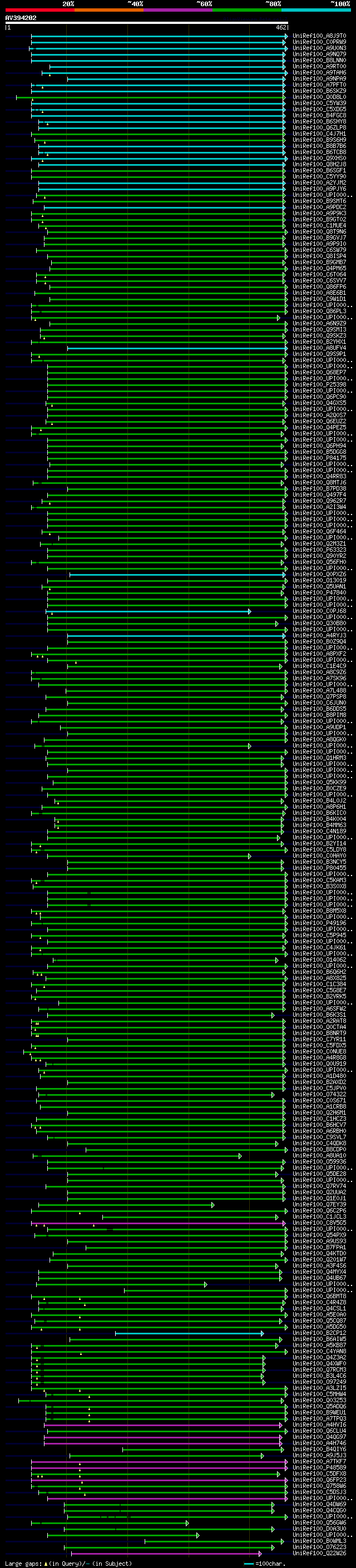The width and height of the screenshot is (356, 1568).
Task: Select the short cyan bar for UniRef100_C0PJ68
Action: tap(149, 611)
